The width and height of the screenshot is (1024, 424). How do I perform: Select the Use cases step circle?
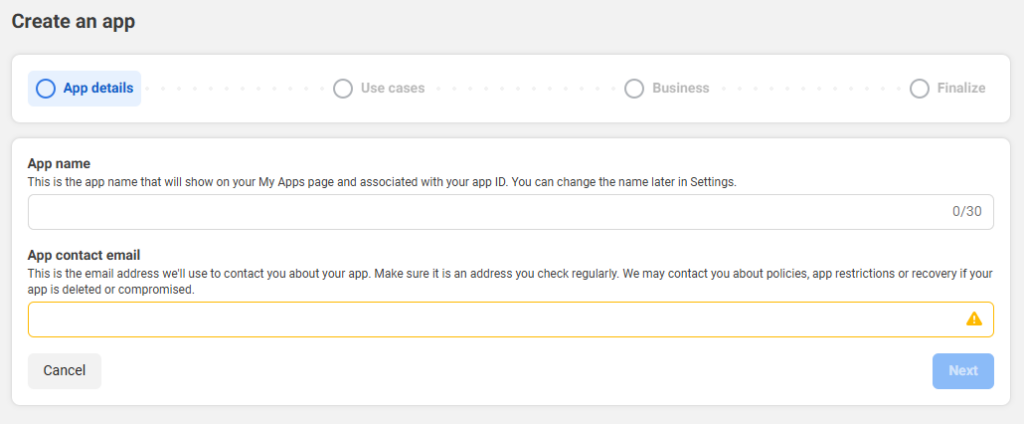(343, 88)
